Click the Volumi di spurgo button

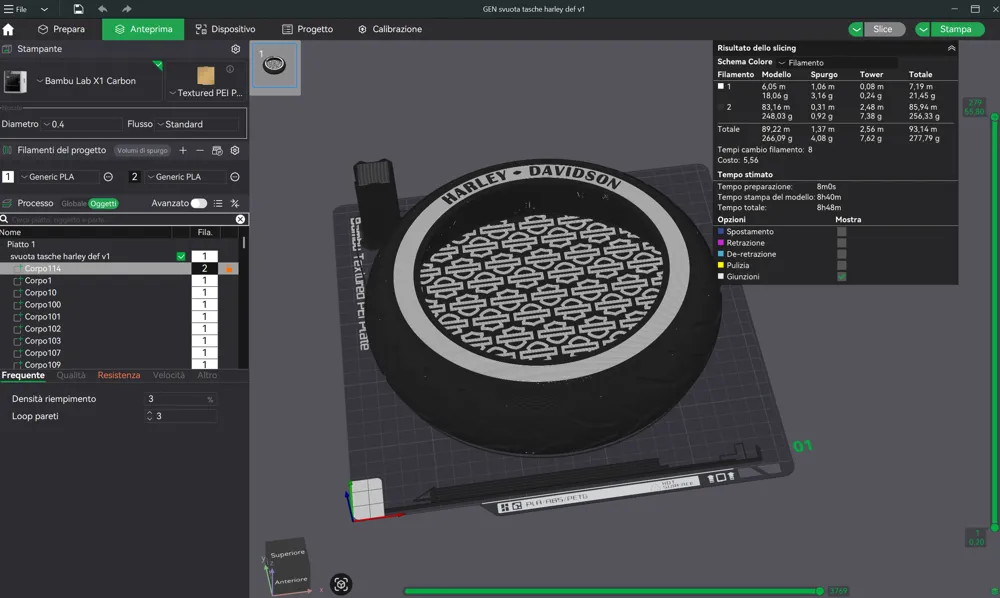(142, 150)
